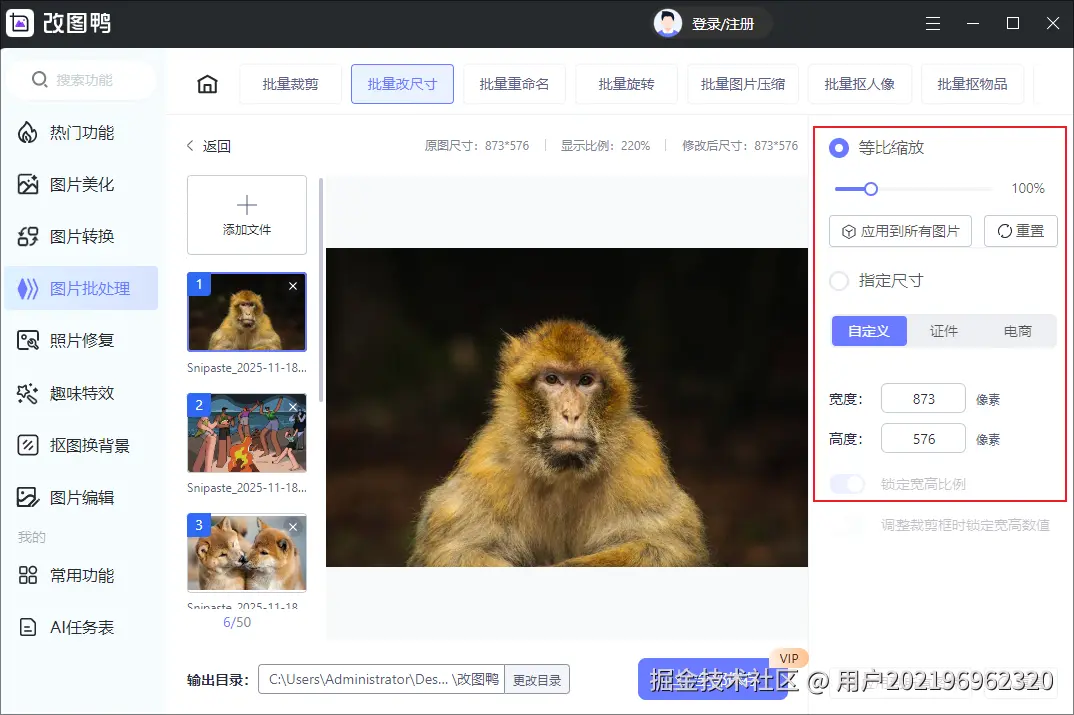Click the 原图尺寸: 873*576 text

tap(477, 146)
